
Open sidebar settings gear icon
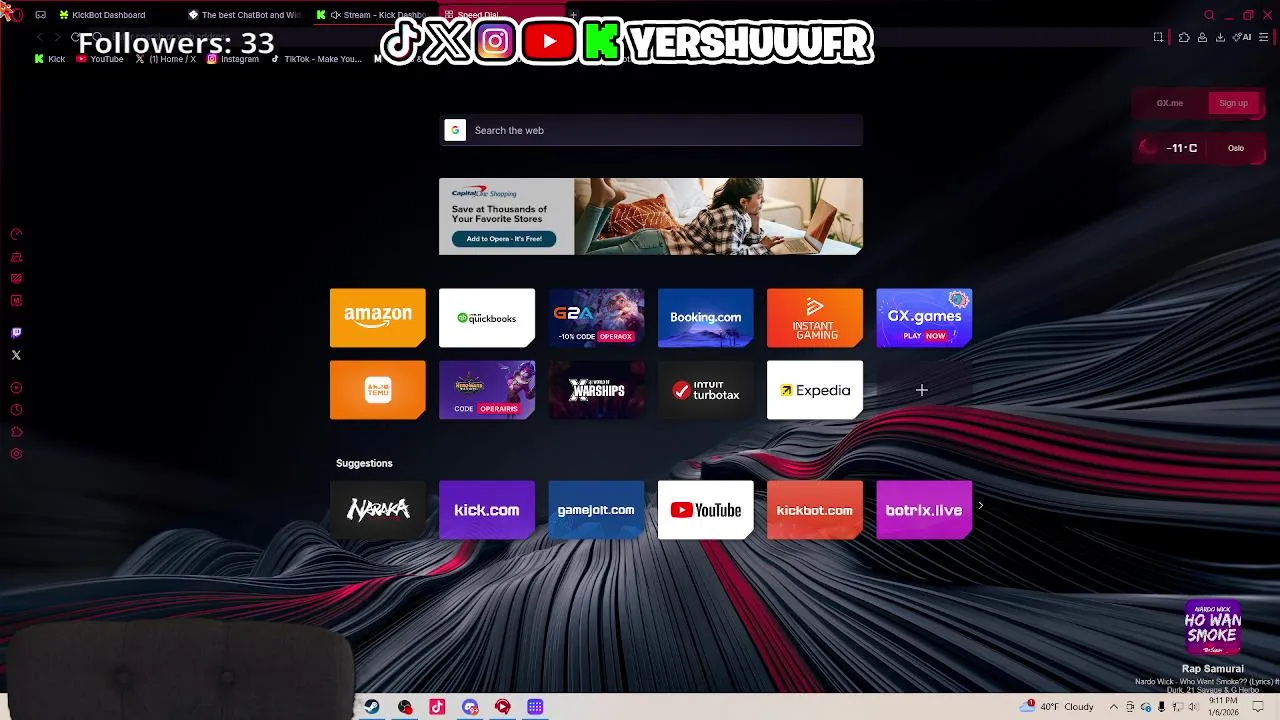pyautogui.click(x=16, y=454)
